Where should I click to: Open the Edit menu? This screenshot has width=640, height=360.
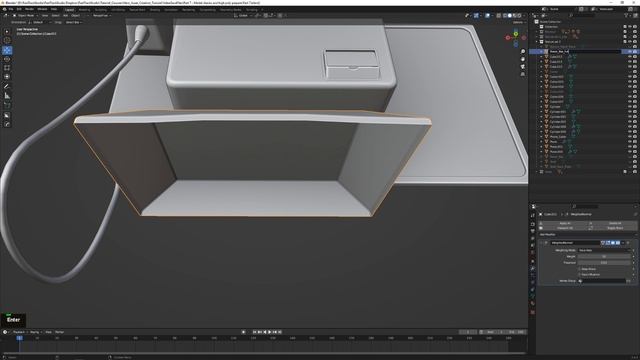pos(19,9)
